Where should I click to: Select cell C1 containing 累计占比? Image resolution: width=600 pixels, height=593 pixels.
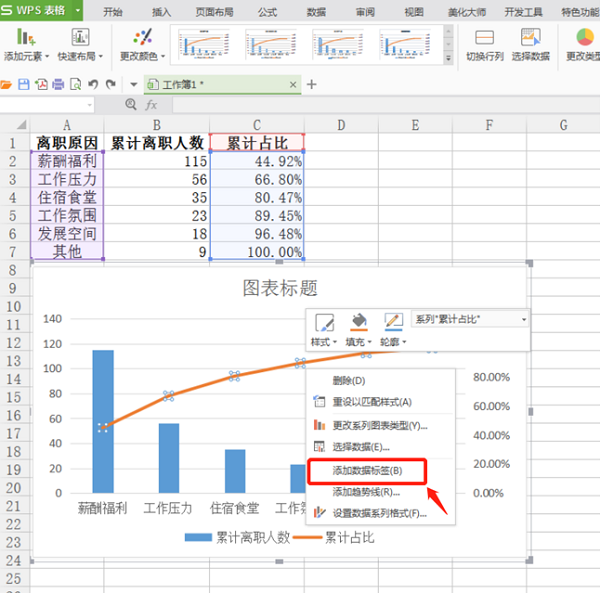[256, 142]
